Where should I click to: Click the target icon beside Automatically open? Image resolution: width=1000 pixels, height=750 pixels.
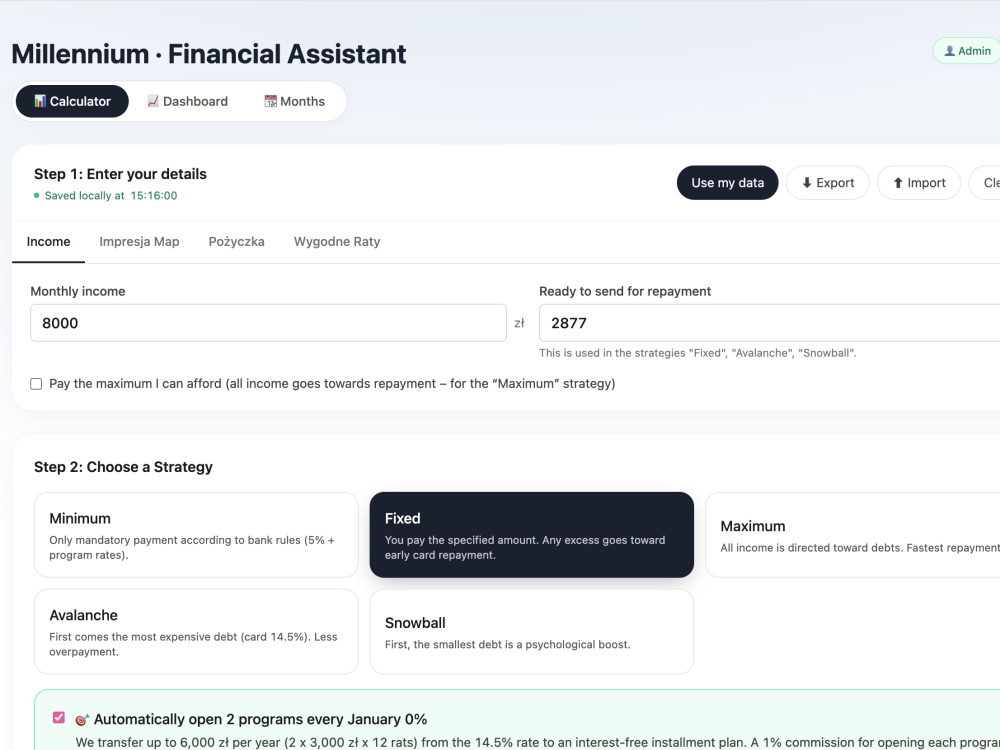[82, 720]
